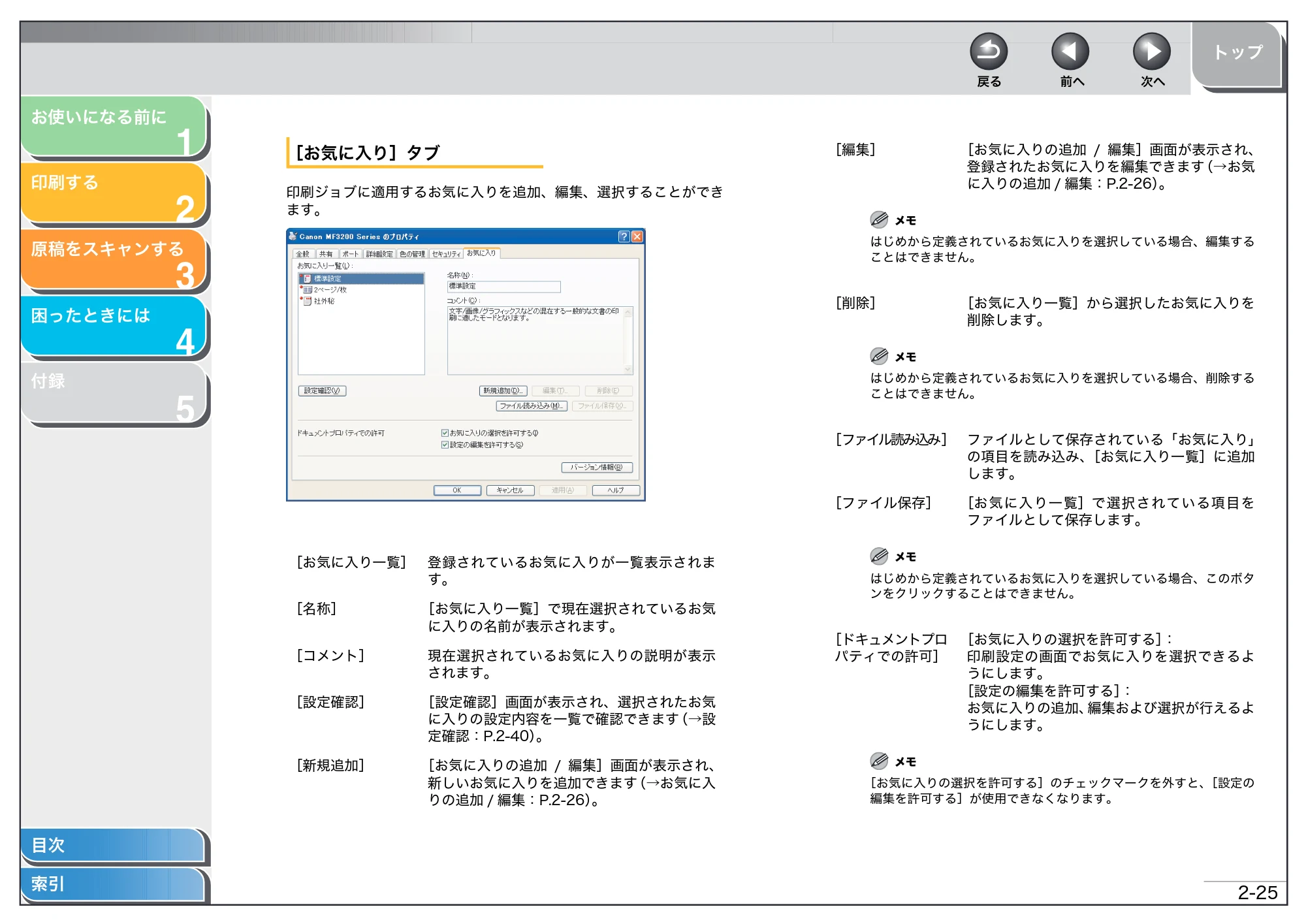Click キャンセル in the properties dialog

510,490
